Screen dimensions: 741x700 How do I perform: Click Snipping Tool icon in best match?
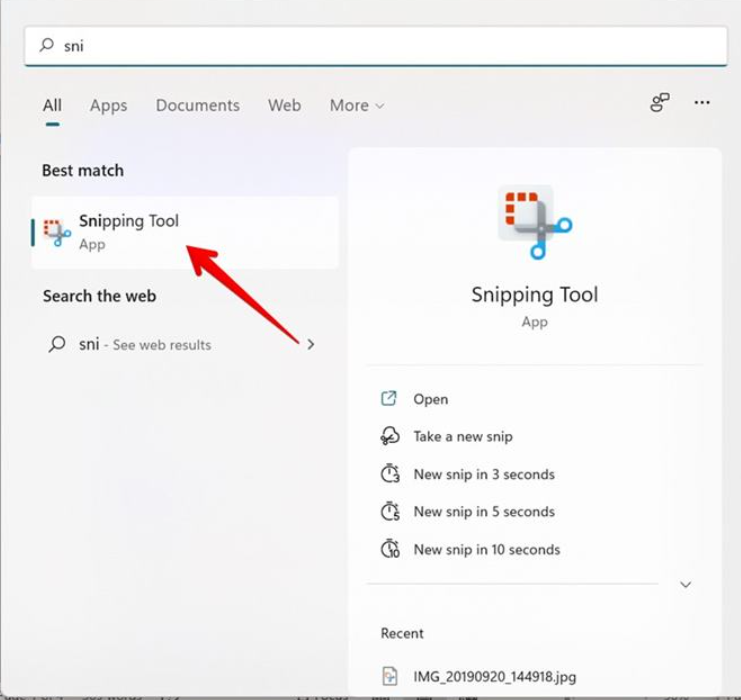tap(57, 233)
